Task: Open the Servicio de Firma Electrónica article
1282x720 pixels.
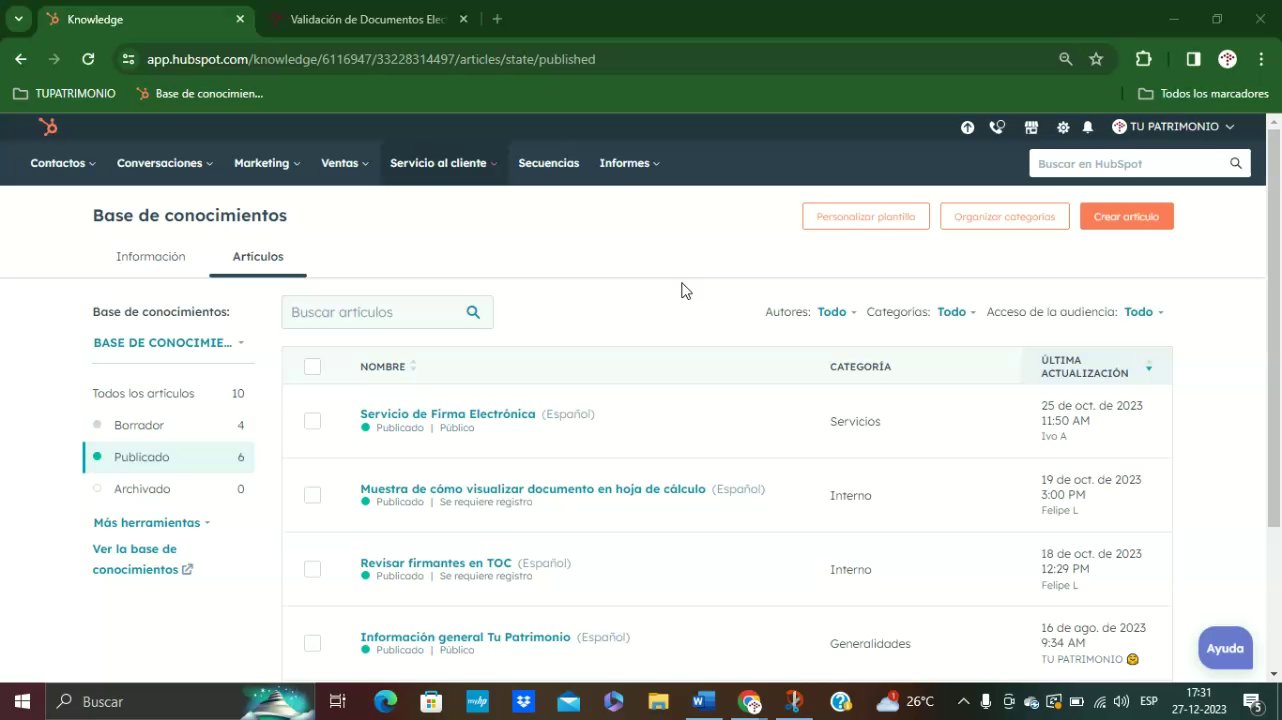Action: click(448, 414)
